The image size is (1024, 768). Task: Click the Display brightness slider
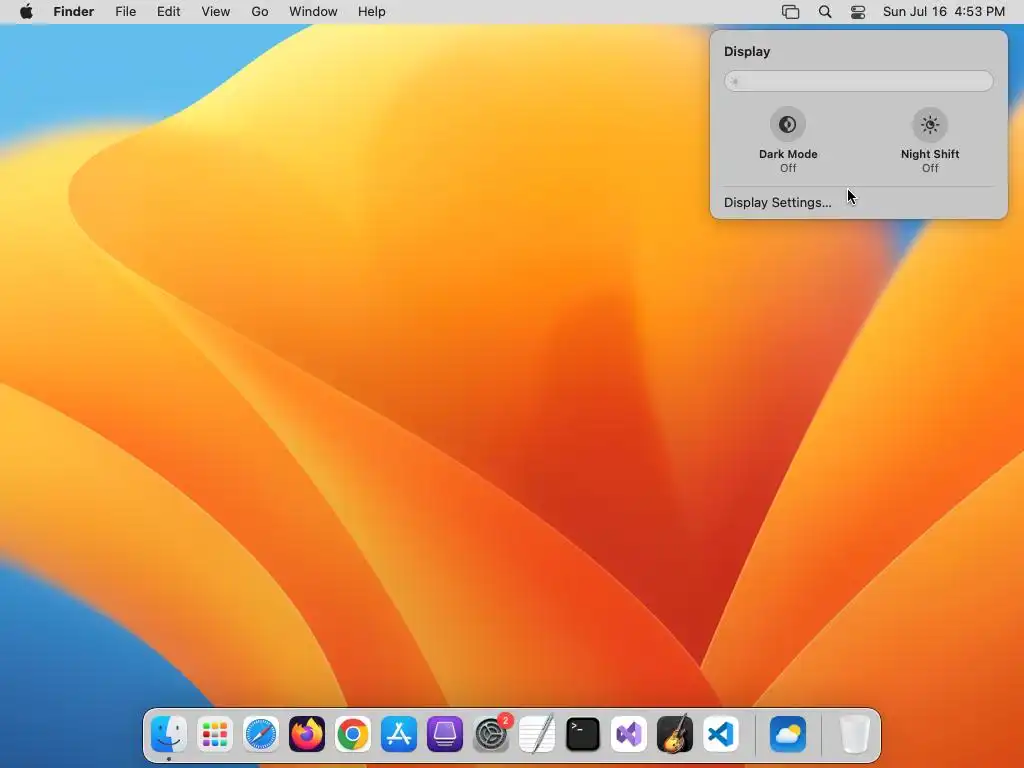point(859,81)
